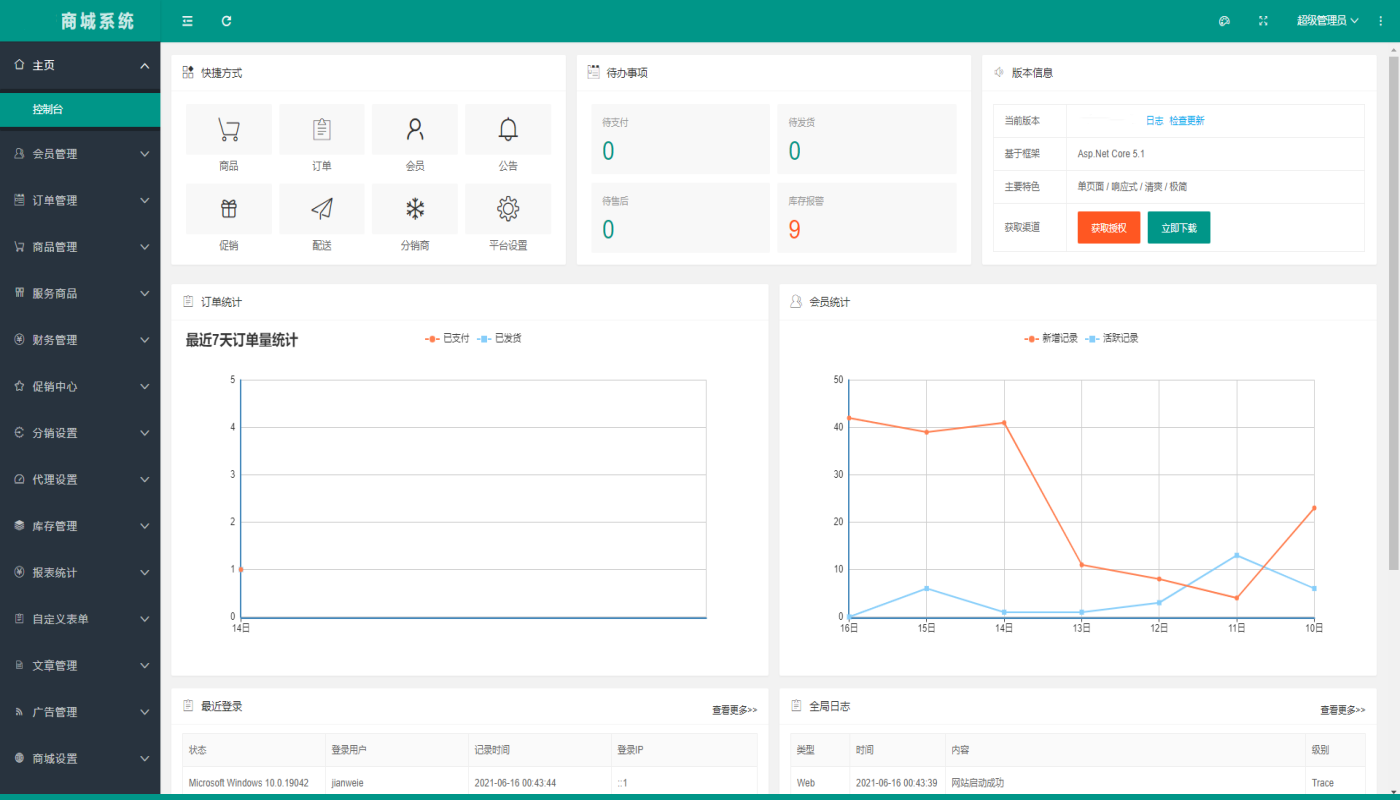Open the 商品 shopping cart shortcut
Screen dimensions: 1400x800
pyautogui.click(x=228, y=130)
